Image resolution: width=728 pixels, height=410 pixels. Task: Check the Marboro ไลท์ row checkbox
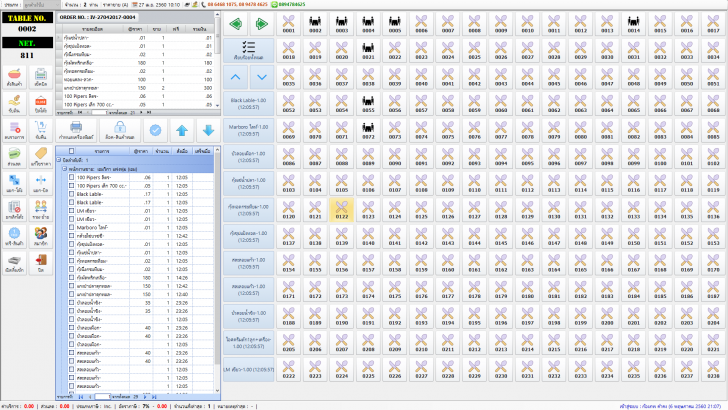pyautogui.click(x=72, y=228)
